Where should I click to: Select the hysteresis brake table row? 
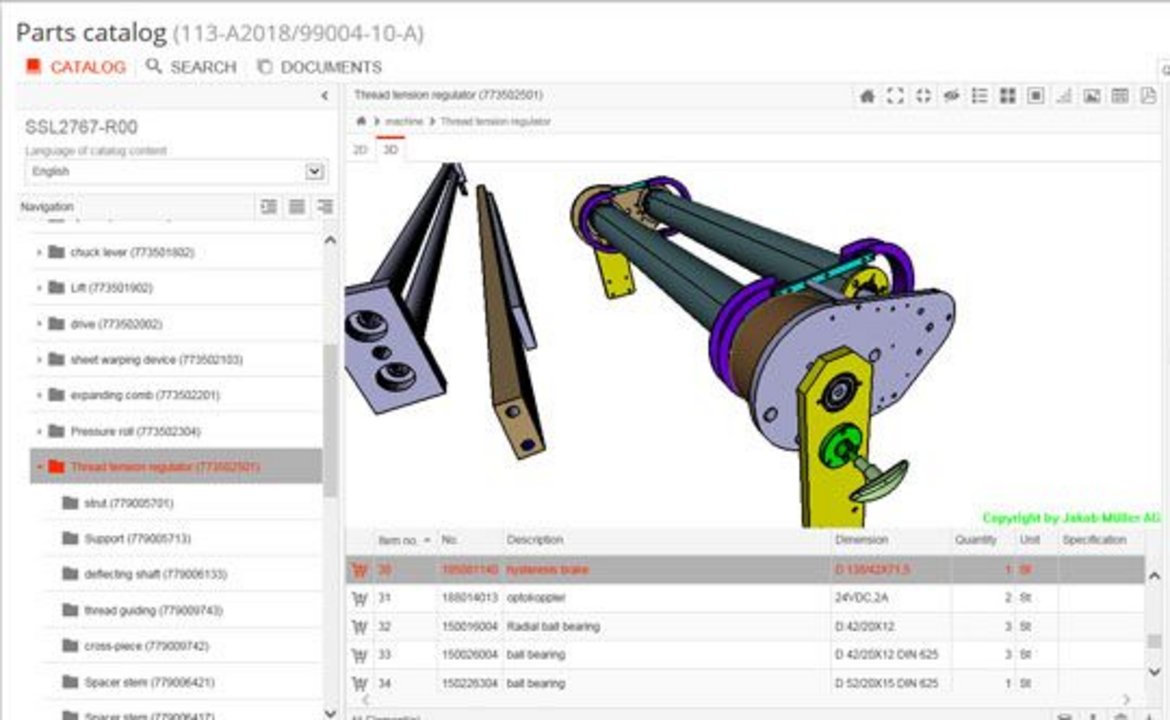click(x=745, y=570)
